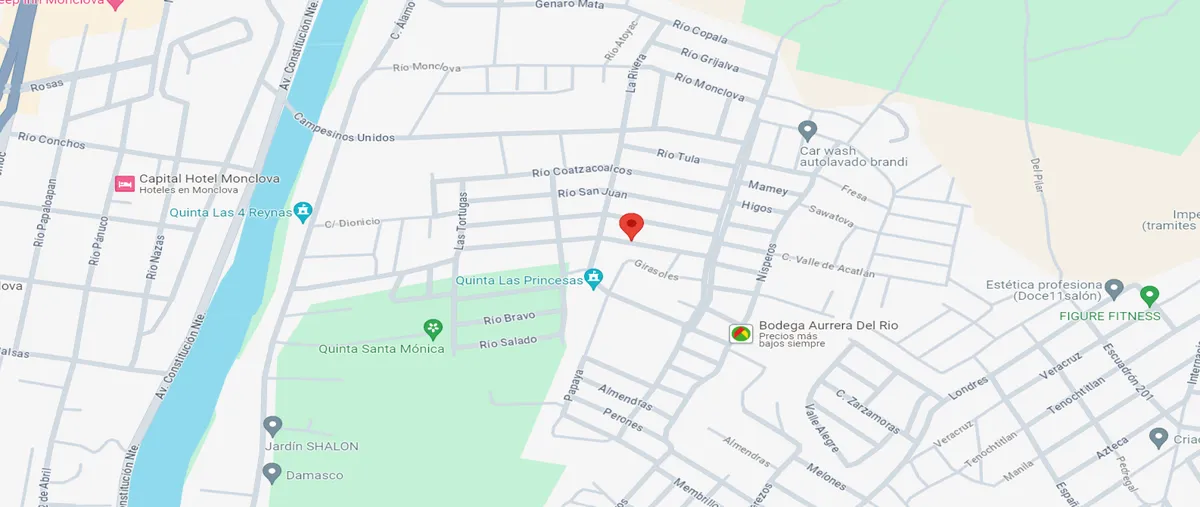Open the Damasco location pin
This screenshot has height=507, width=1200.
(272, 473)
